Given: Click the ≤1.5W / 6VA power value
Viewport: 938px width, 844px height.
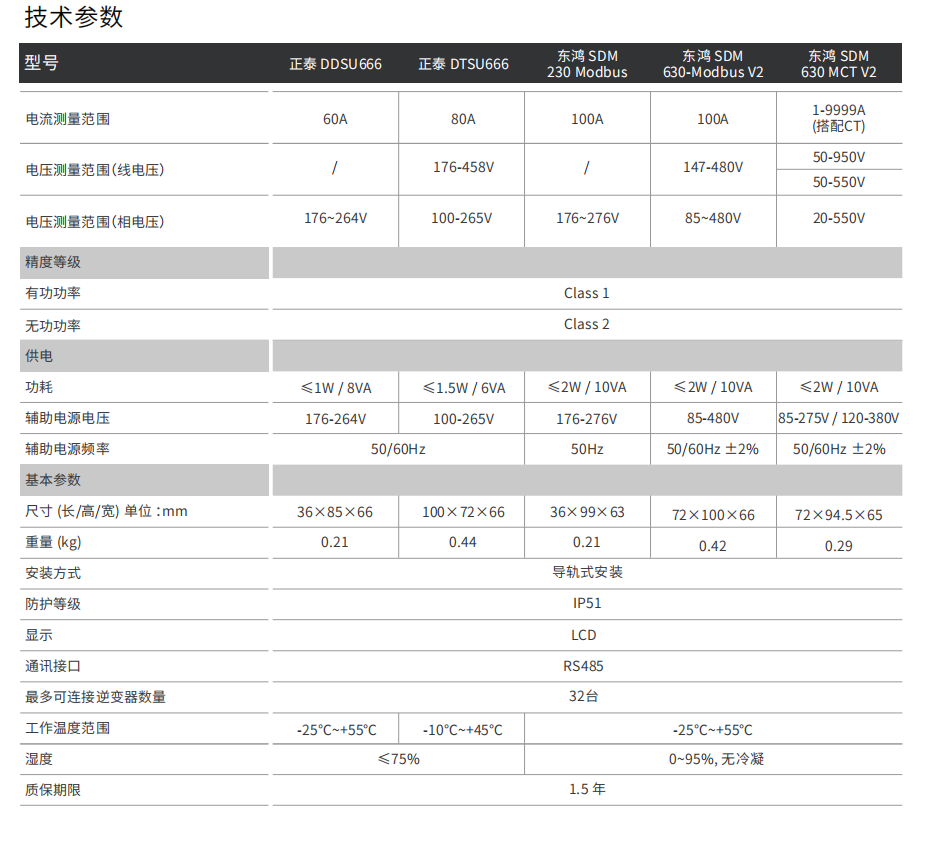Looking at the screenshot, I should point(464,388).
